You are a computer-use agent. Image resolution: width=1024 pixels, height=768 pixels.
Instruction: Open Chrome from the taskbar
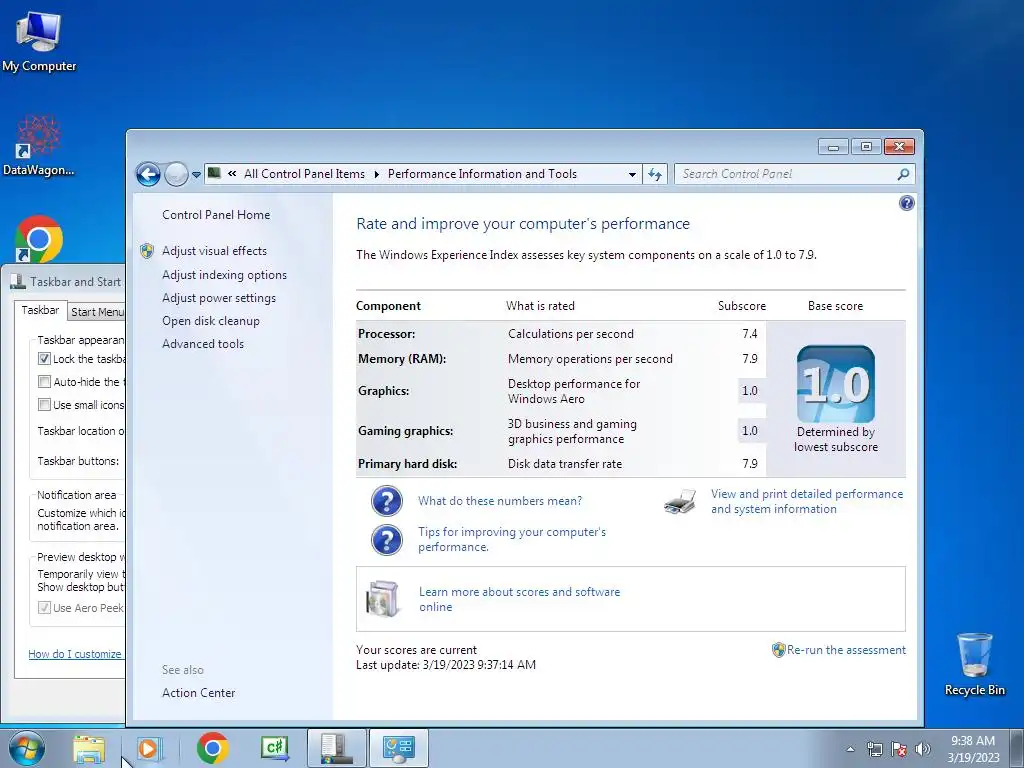pos(212,748)
